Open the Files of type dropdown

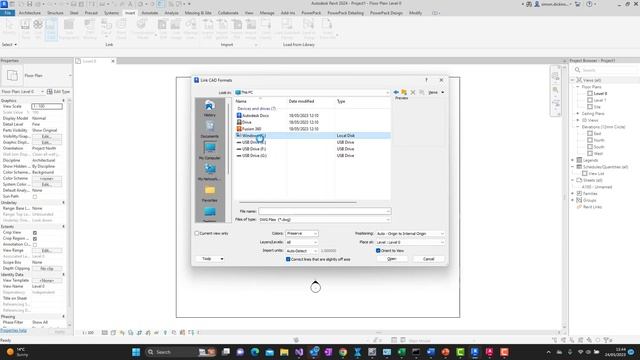click(324, 220)
